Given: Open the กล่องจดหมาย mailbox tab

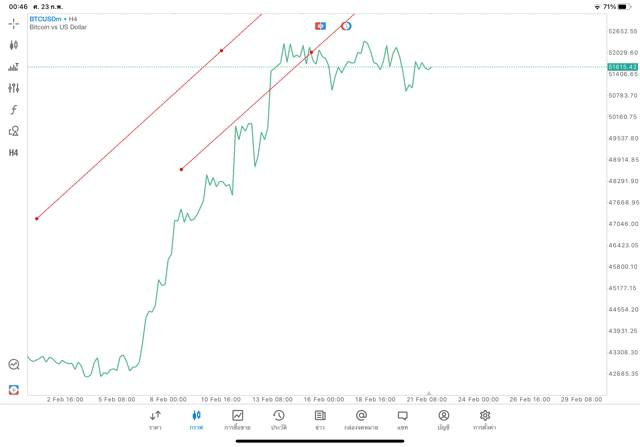Looking at the screenshot, I should (361, 420).
